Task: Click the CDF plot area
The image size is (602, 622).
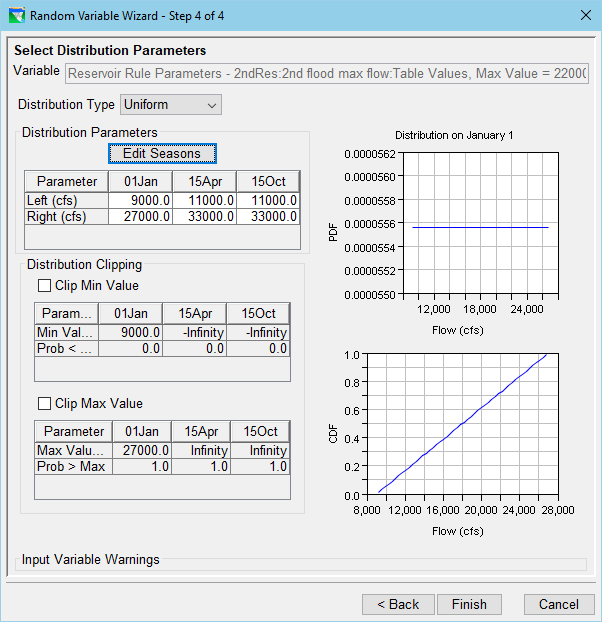Action: click(463, 423)
